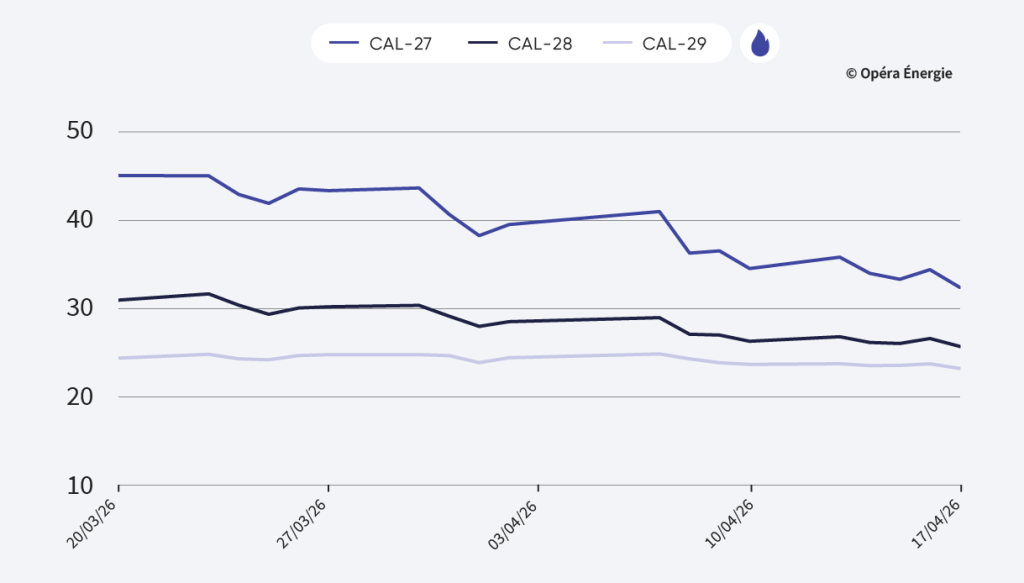This screenshot has height=583, width=1024.
Task: Click the 20 label on the vertical axis
Action: click(79, 397)
